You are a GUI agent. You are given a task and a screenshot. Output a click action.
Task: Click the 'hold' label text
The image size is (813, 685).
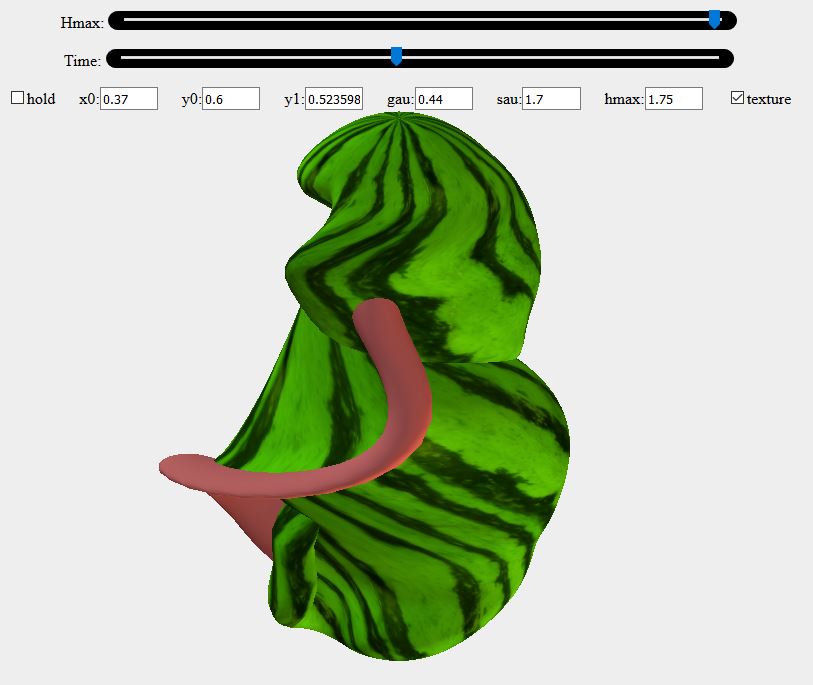click(x=41, y=99)
